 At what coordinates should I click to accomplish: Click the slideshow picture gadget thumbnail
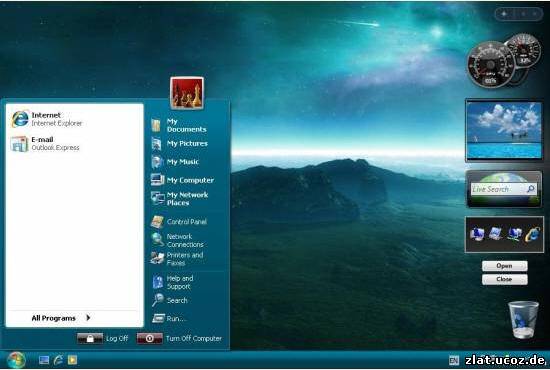[504, 130]
